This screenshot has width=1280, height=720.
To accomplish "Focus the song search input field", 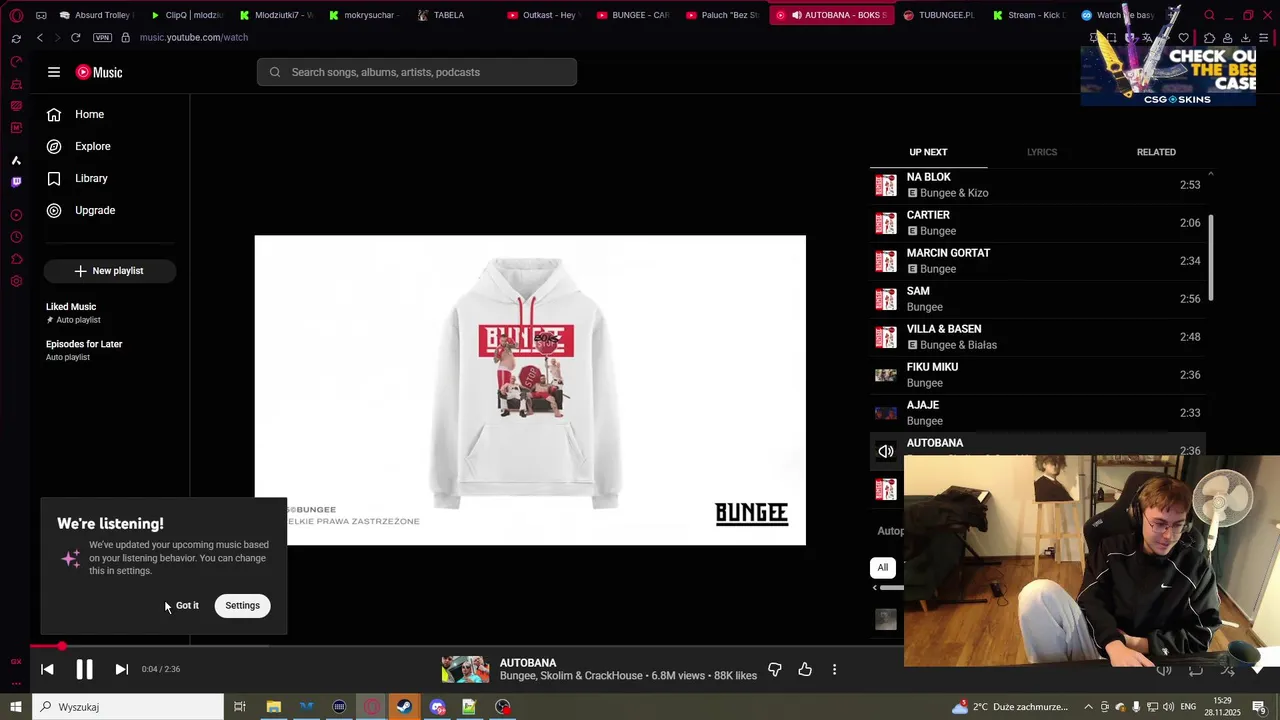I will point(417,72).
